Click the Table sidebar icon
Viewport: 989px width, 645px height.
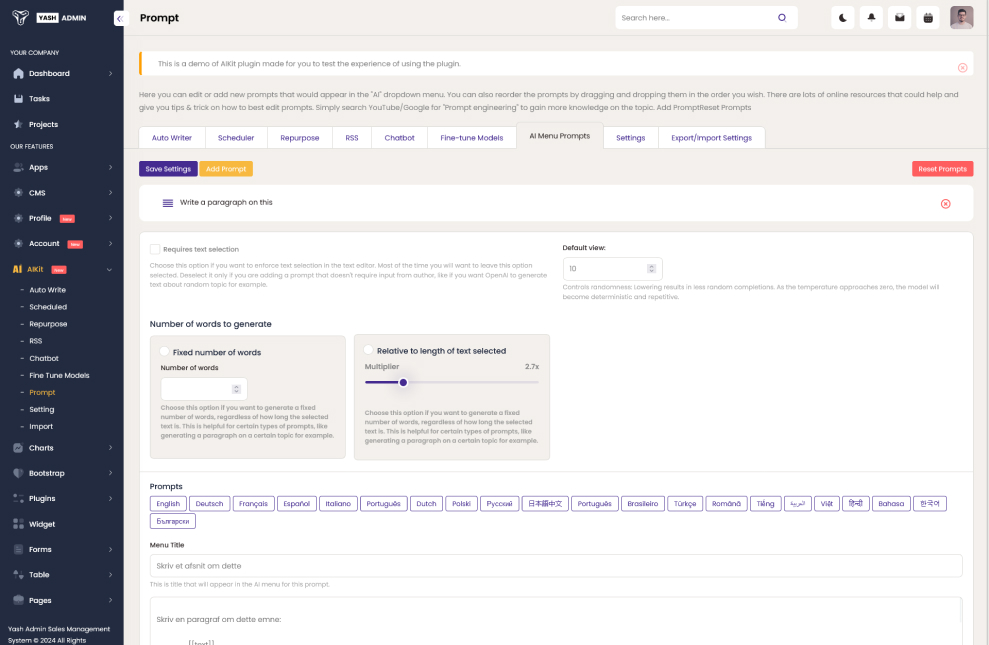click(x=18, y=574)
